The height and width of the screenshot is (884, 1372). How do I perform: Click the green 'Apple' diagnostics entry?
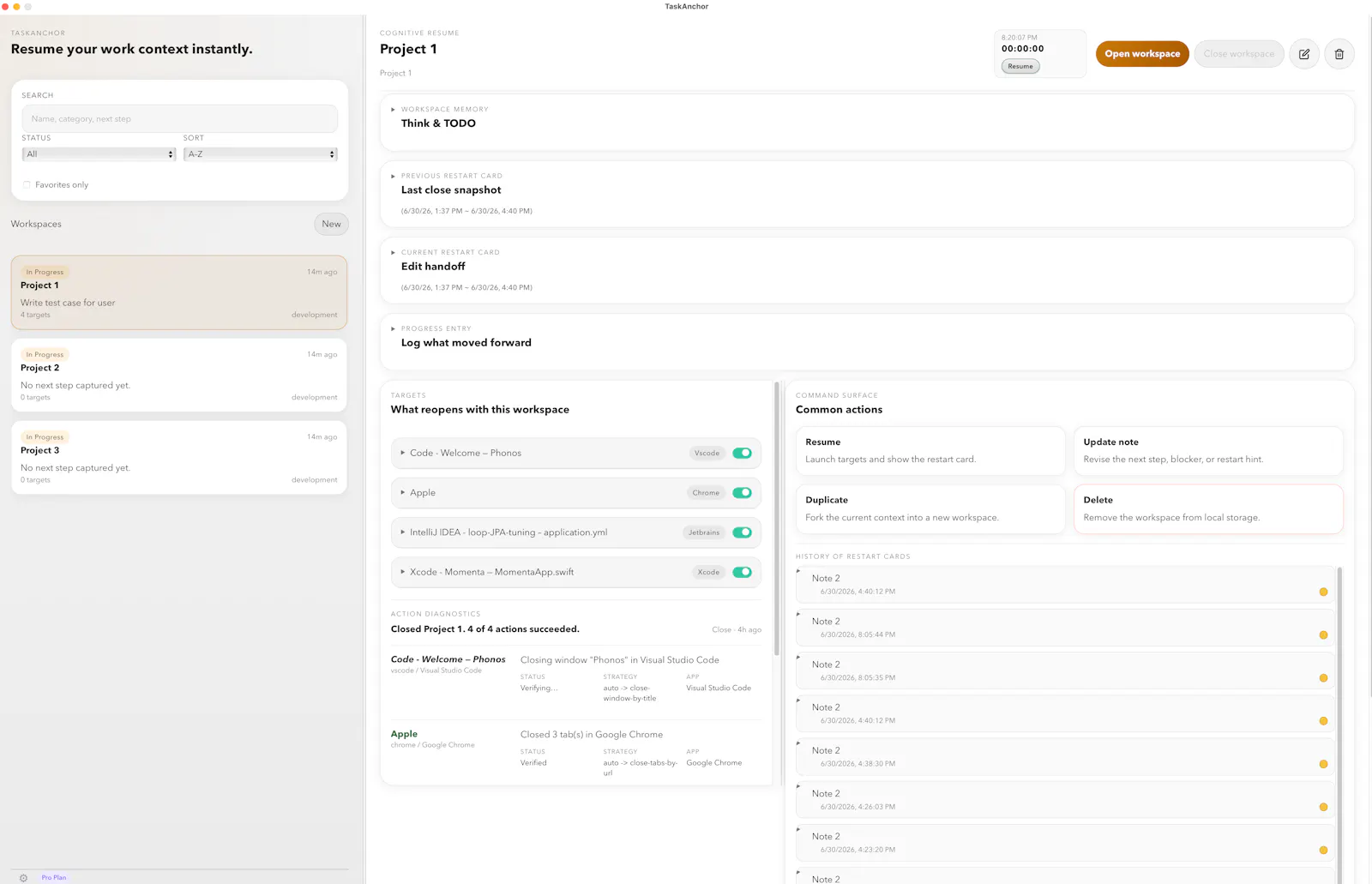404,734
